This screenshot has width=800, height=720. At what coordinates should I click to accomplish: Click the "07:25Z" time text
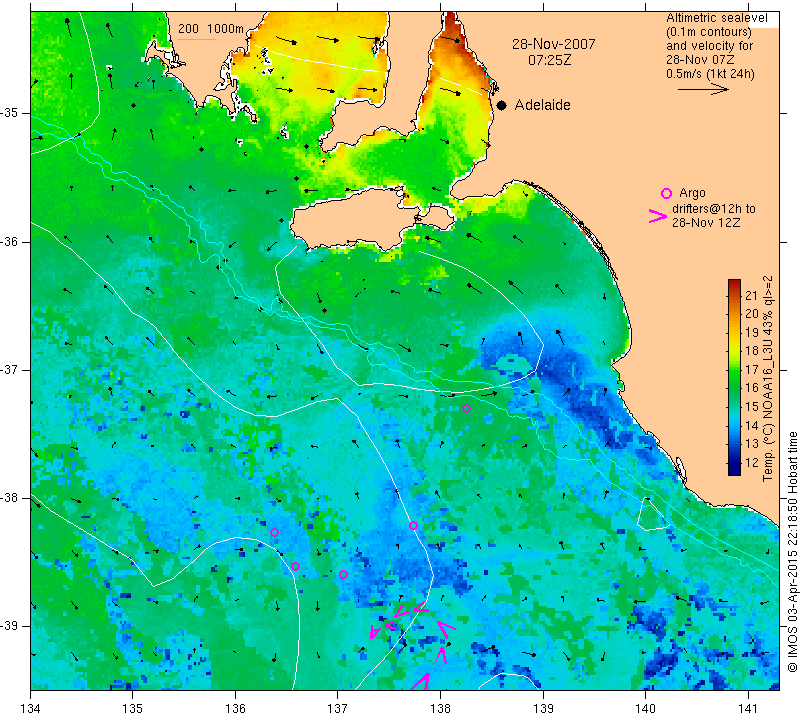pyautogui.click(x=549, y=60)
